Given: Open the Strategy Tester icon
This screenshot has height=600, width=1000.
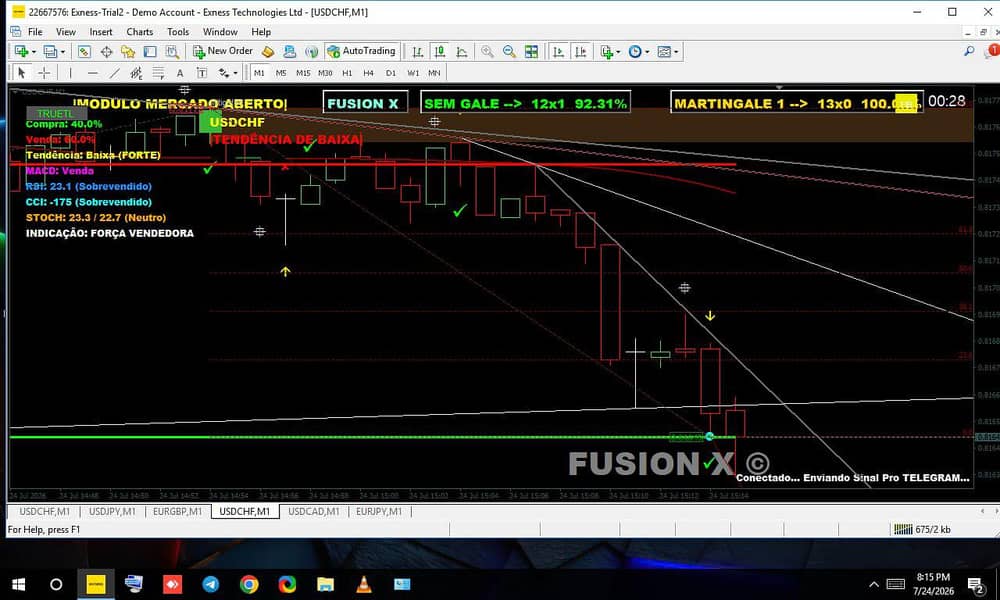Looking at the screenshot, I should 172,52.
